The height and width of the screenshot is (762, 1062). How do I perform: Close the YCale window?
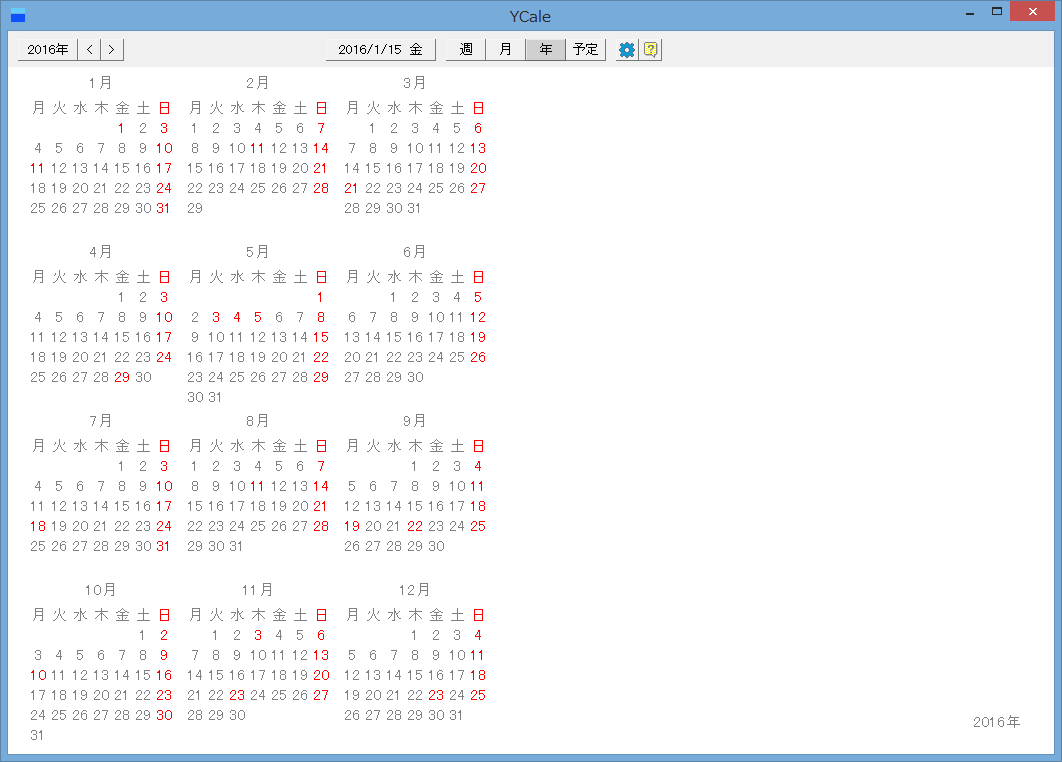1032,11
